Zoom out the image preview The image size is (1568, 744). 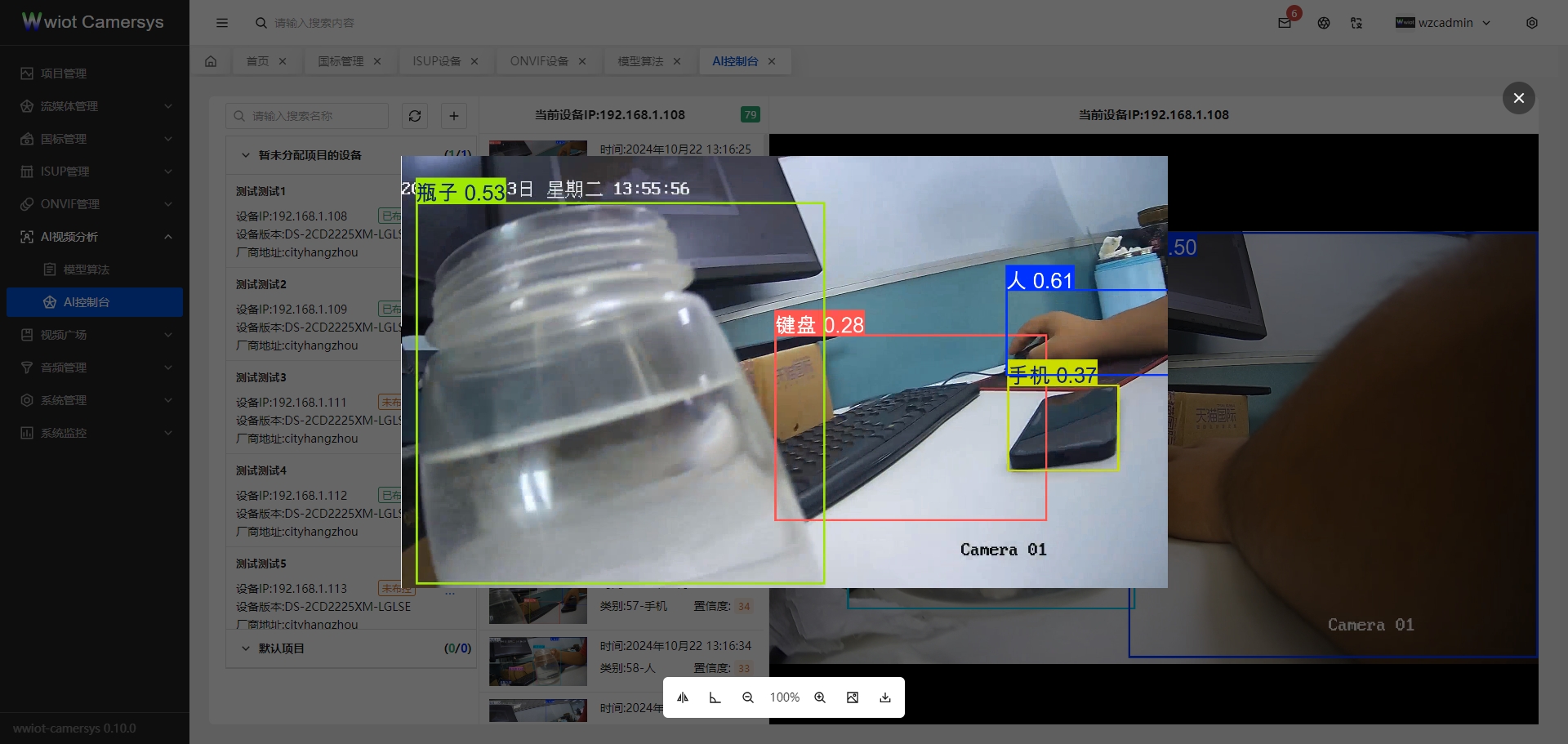tap(748, 697)
